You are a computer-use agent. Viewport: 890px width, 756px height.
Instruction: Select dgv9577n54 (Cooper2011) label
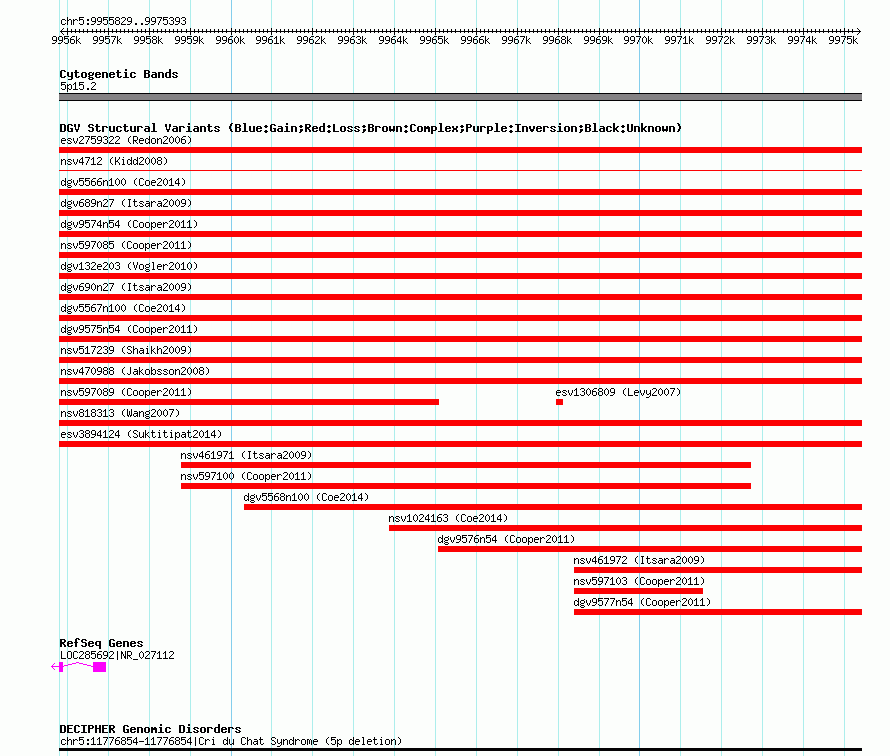642,602
